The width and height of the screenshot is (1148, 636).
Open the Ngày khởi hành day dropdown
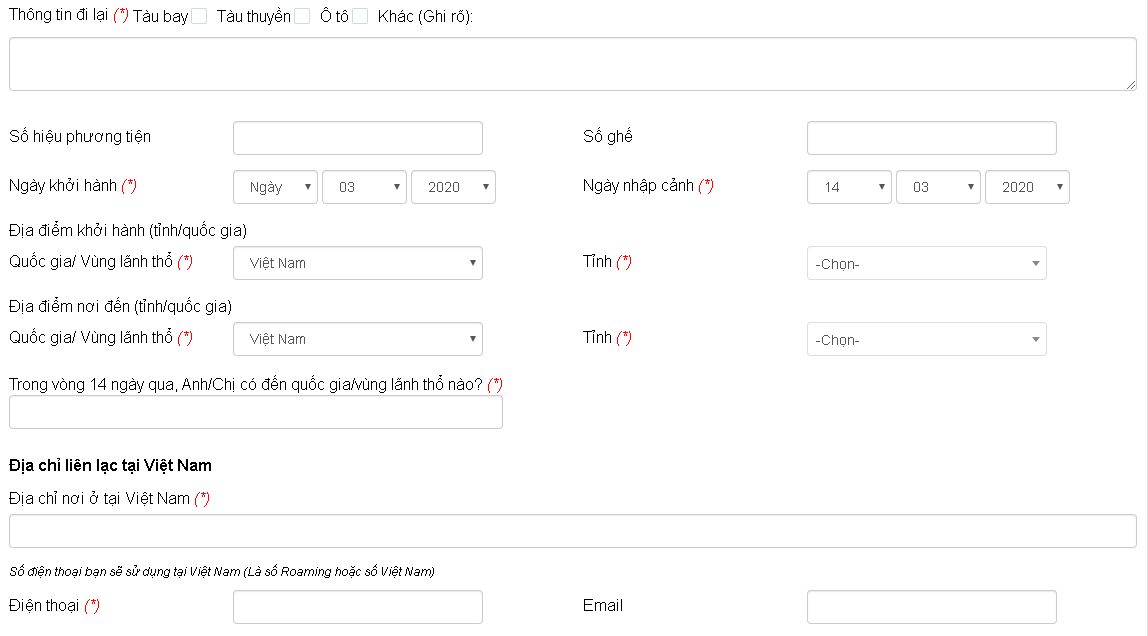pos(275,187)
